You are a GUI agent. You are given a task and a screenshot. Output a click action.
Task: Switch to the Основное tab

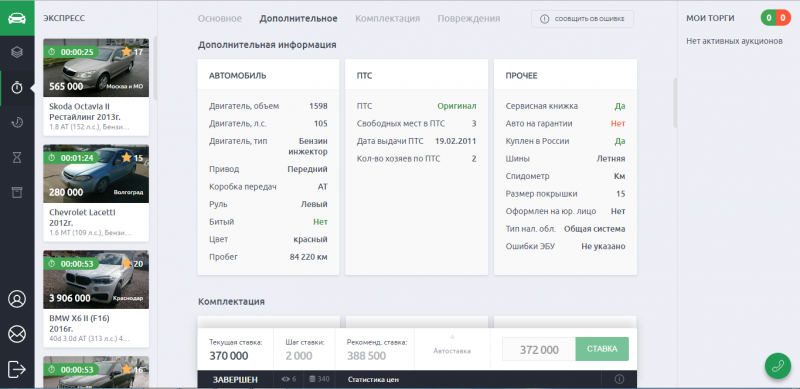coord(219,19)
